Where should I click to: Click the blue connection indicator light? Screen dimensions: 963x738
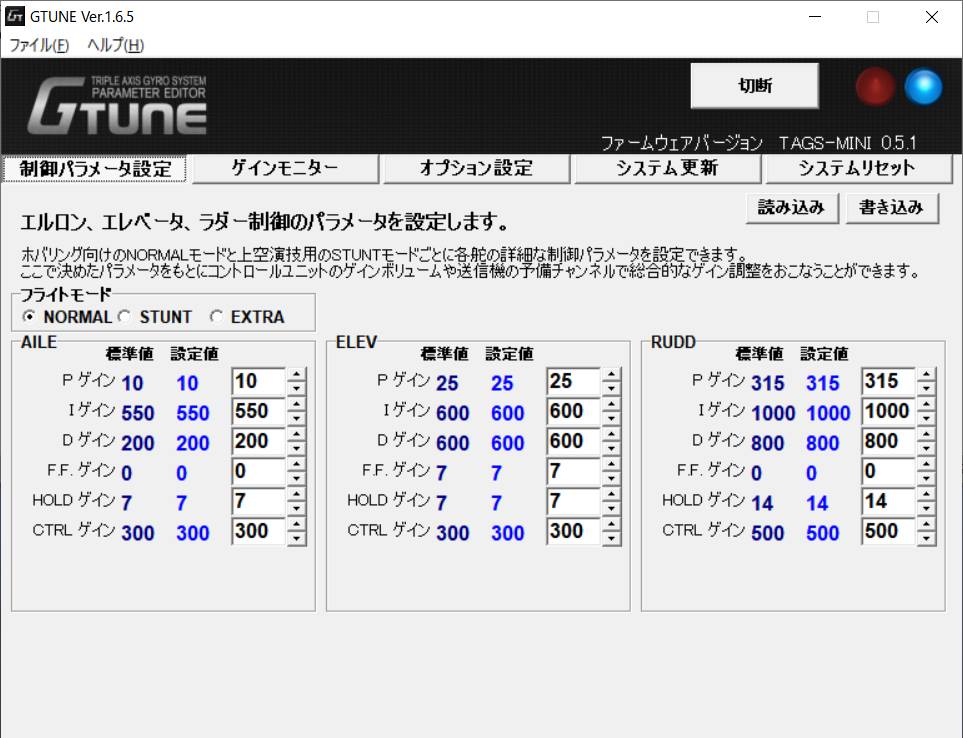pyautogui.click(x=923, y=86)
